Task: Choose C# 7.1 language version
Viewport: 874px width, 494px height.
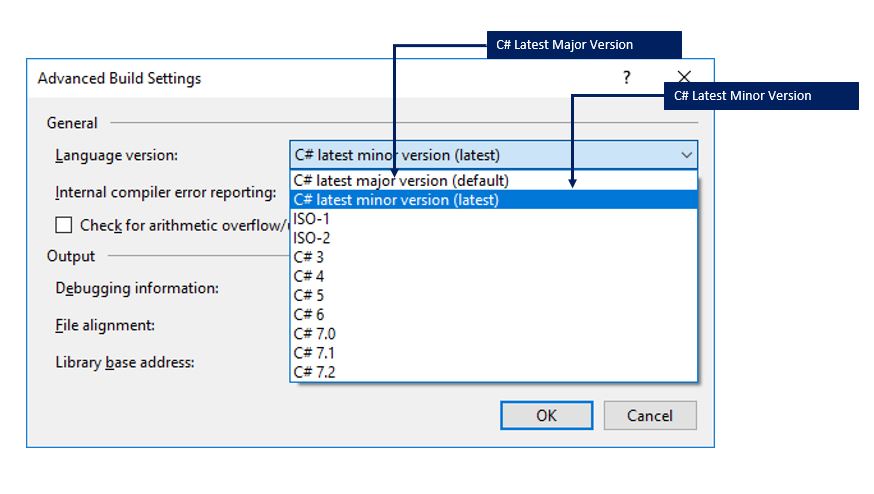Action: [315, 353]
